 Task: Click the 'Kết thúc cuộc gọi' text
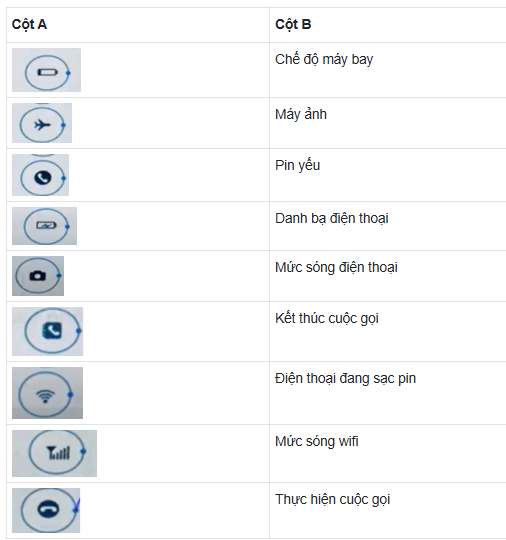(x=327, y=318)
